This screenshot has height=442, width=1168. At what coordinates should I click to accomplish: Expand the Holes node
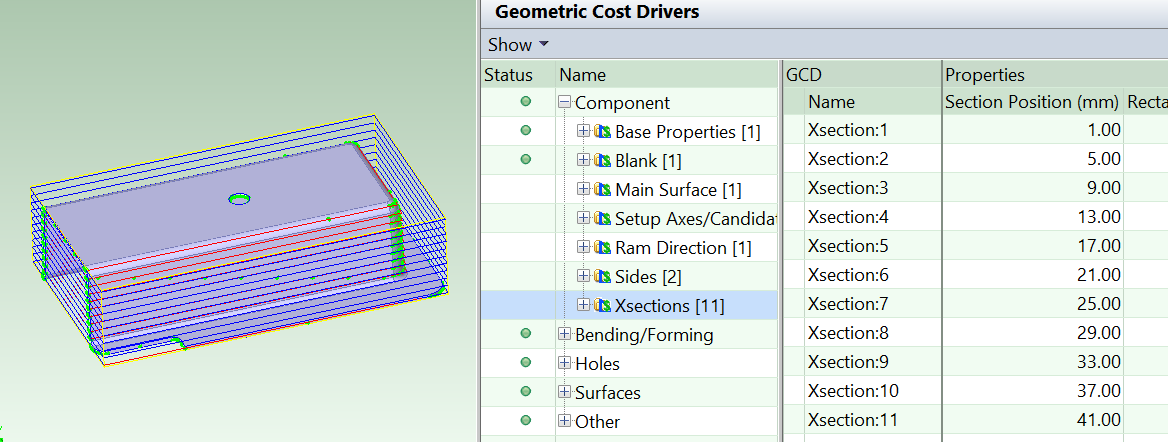point(565,364)
